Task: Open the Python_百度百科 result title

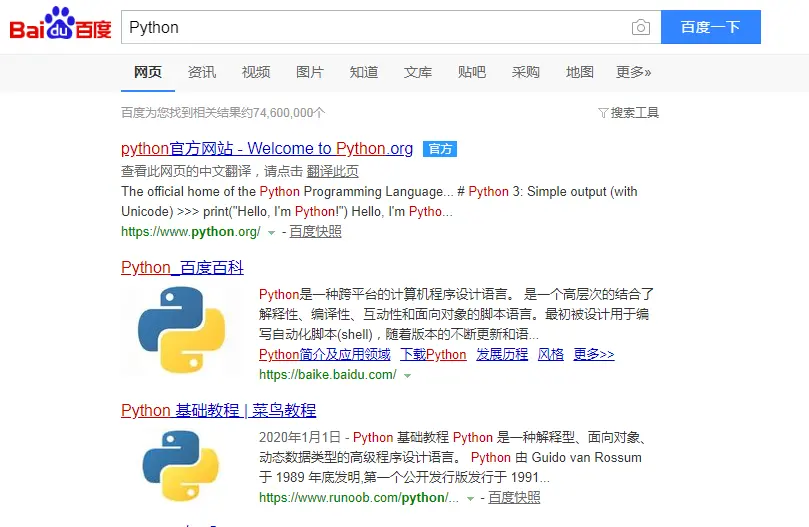Action: 182,268
